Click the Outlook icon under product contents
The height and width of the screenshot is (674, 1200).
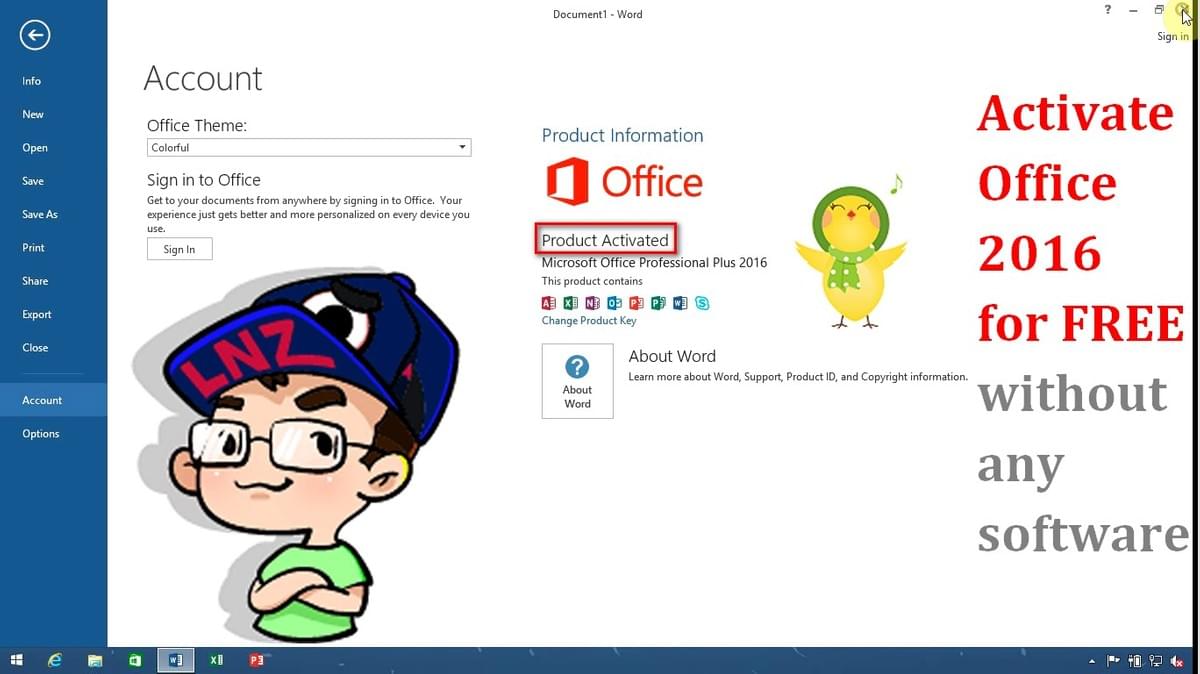coord(614,303)
